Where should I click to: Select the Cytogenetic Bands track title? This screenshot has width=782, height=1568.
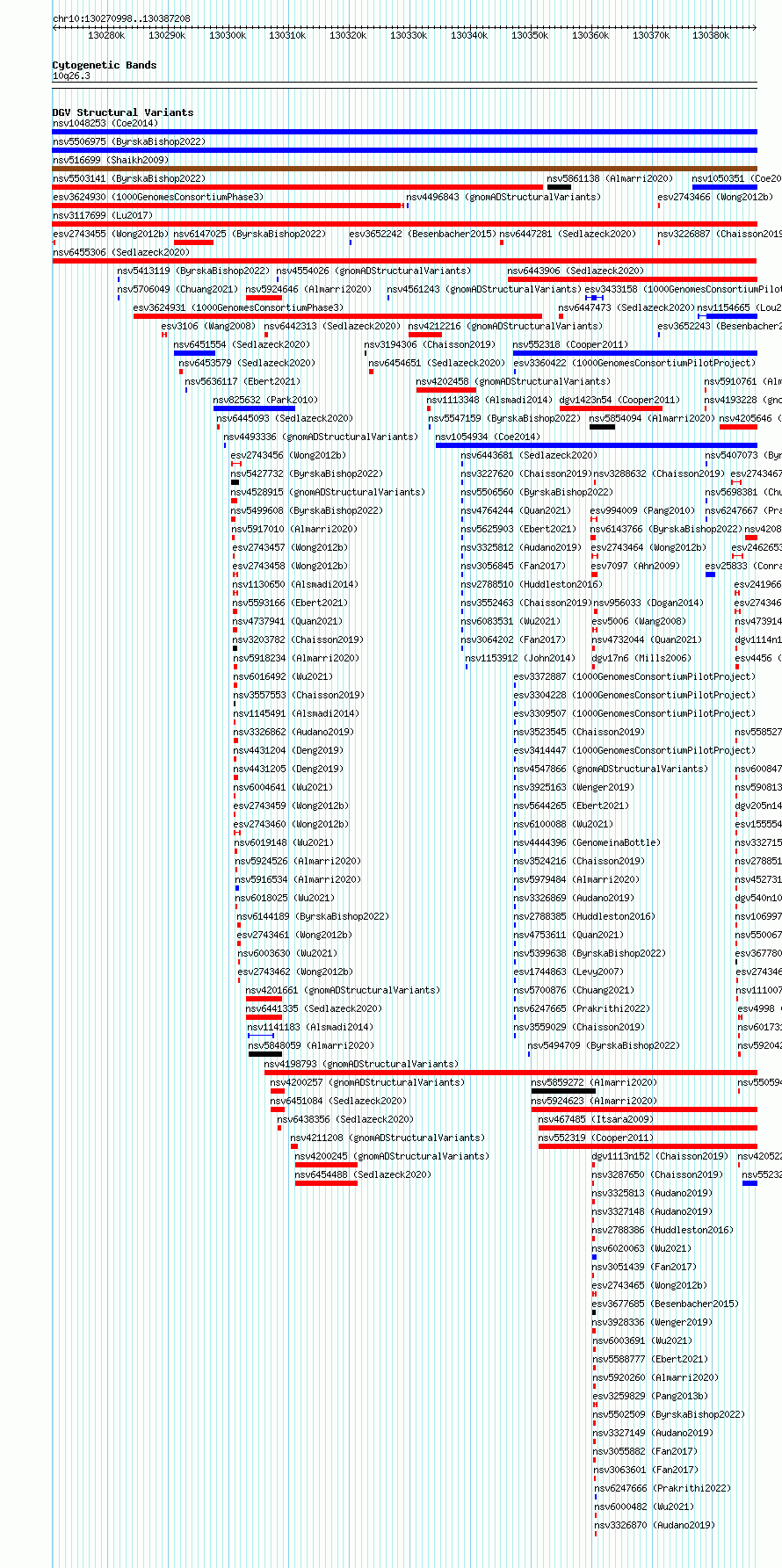[105, 65]
